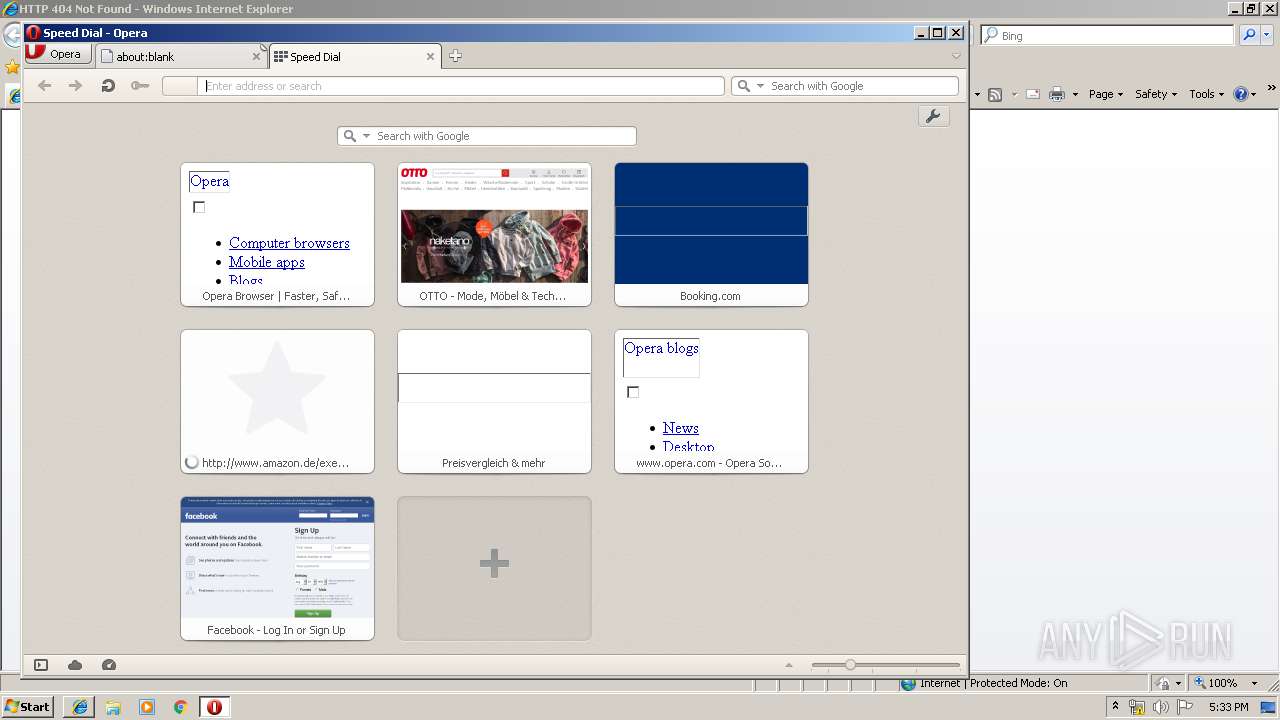Screen dimensions: 1280x720
Task: Click Opera taskbar button
Action: pos(215,707)
